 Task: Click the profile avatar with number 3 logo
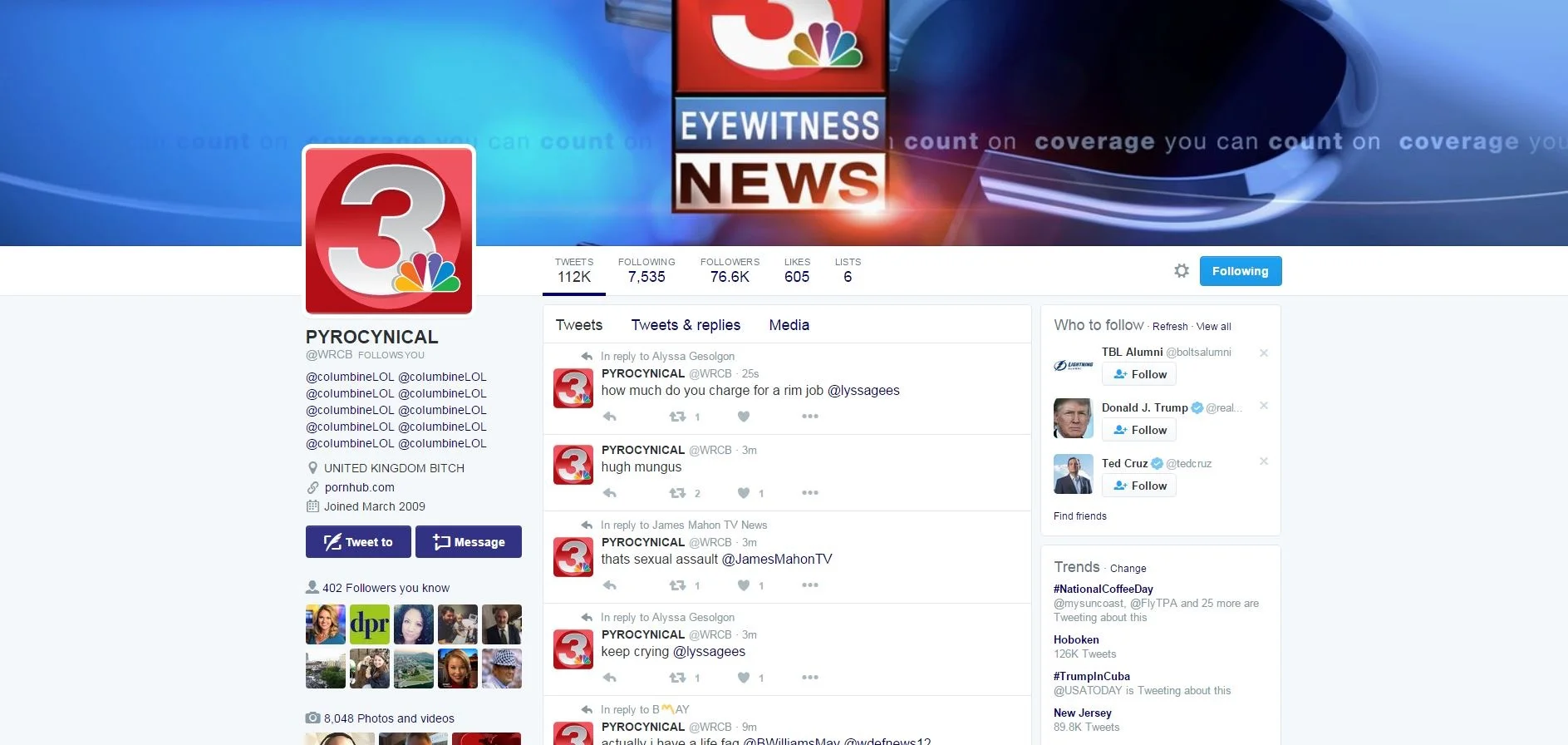[389, 231]
